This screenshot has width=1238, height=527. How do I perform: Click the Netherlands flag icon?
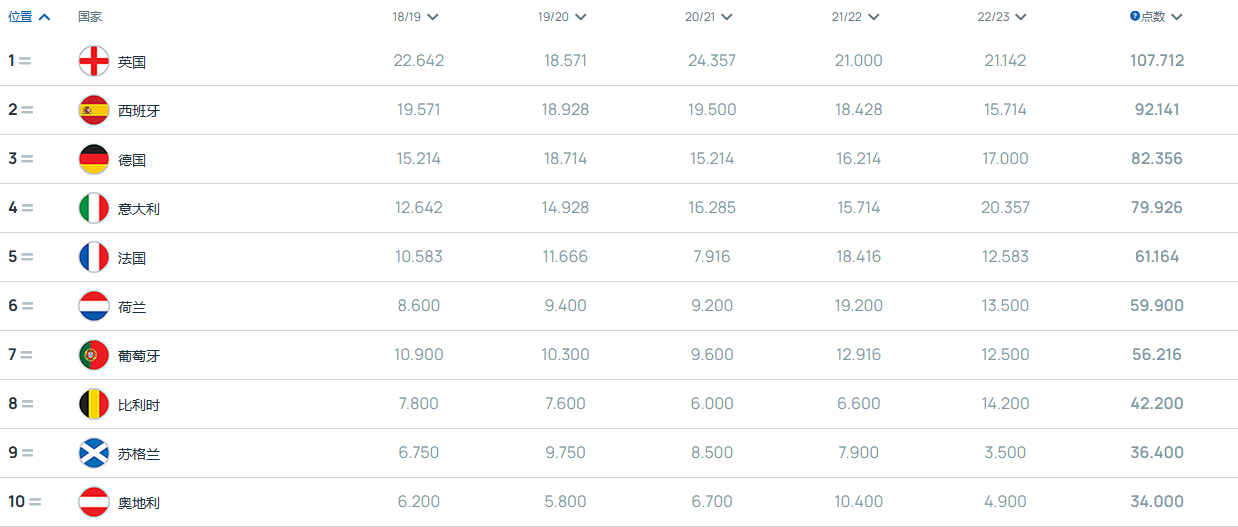94,306
